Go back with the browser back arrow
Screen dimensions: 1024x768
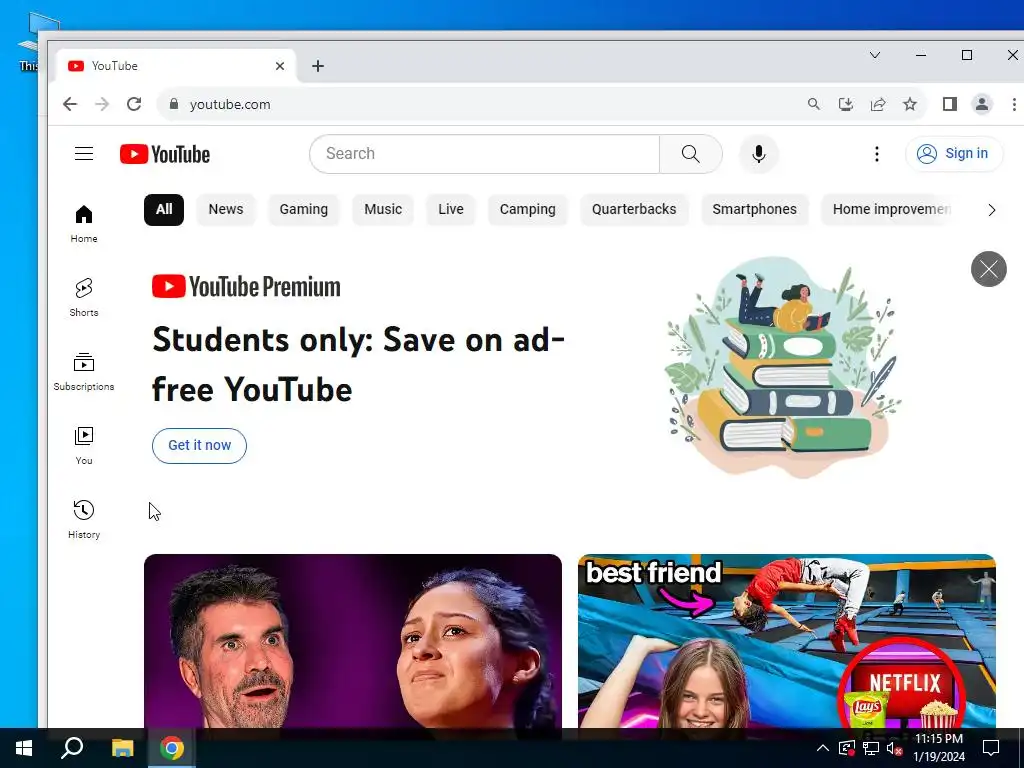[70, 104]
